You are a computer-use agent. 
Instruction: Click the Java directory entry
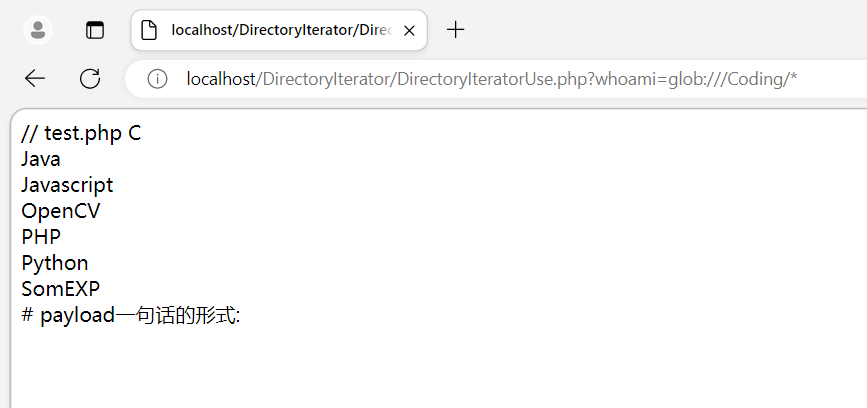pyautogui.click(x=41, y=159)
